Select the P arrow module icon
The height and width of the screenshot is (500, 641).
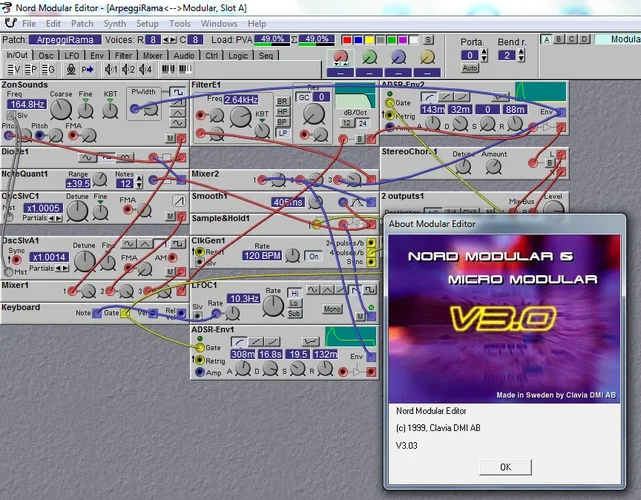pyautogui.click(x=87, y=70)
